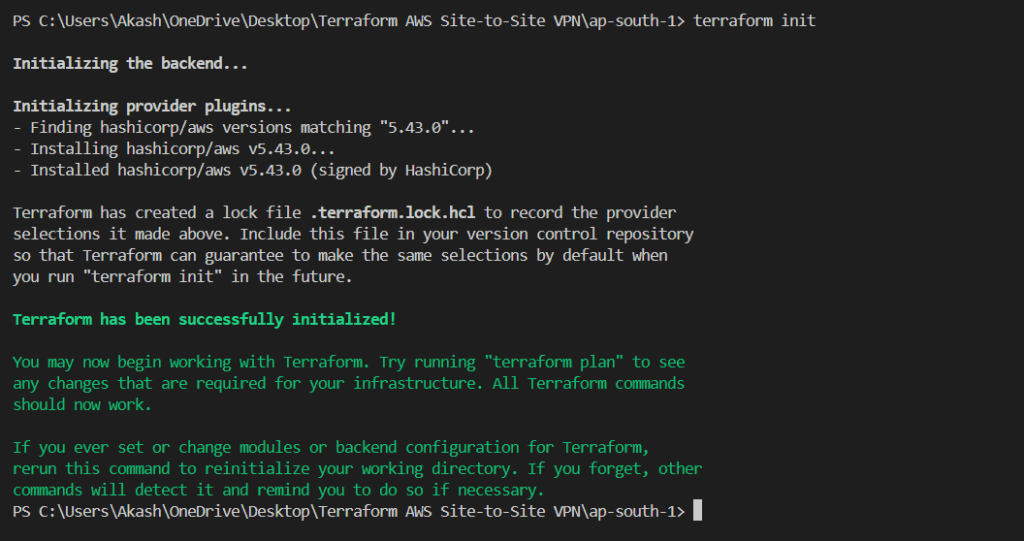Click the 'terraform init' command text
Viewport: 1024px width, 541px height.
tap(754, 21)
